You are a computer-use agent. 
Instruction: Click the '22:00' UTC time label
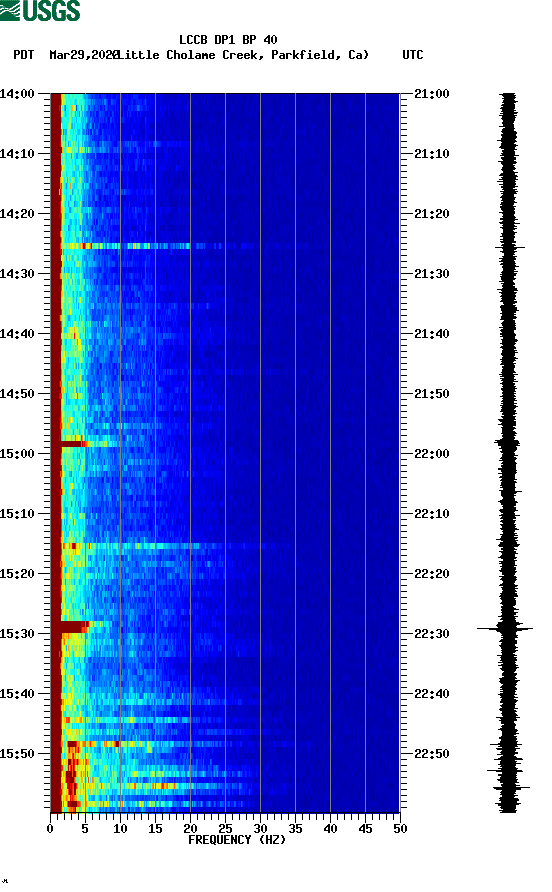(432, 454)
